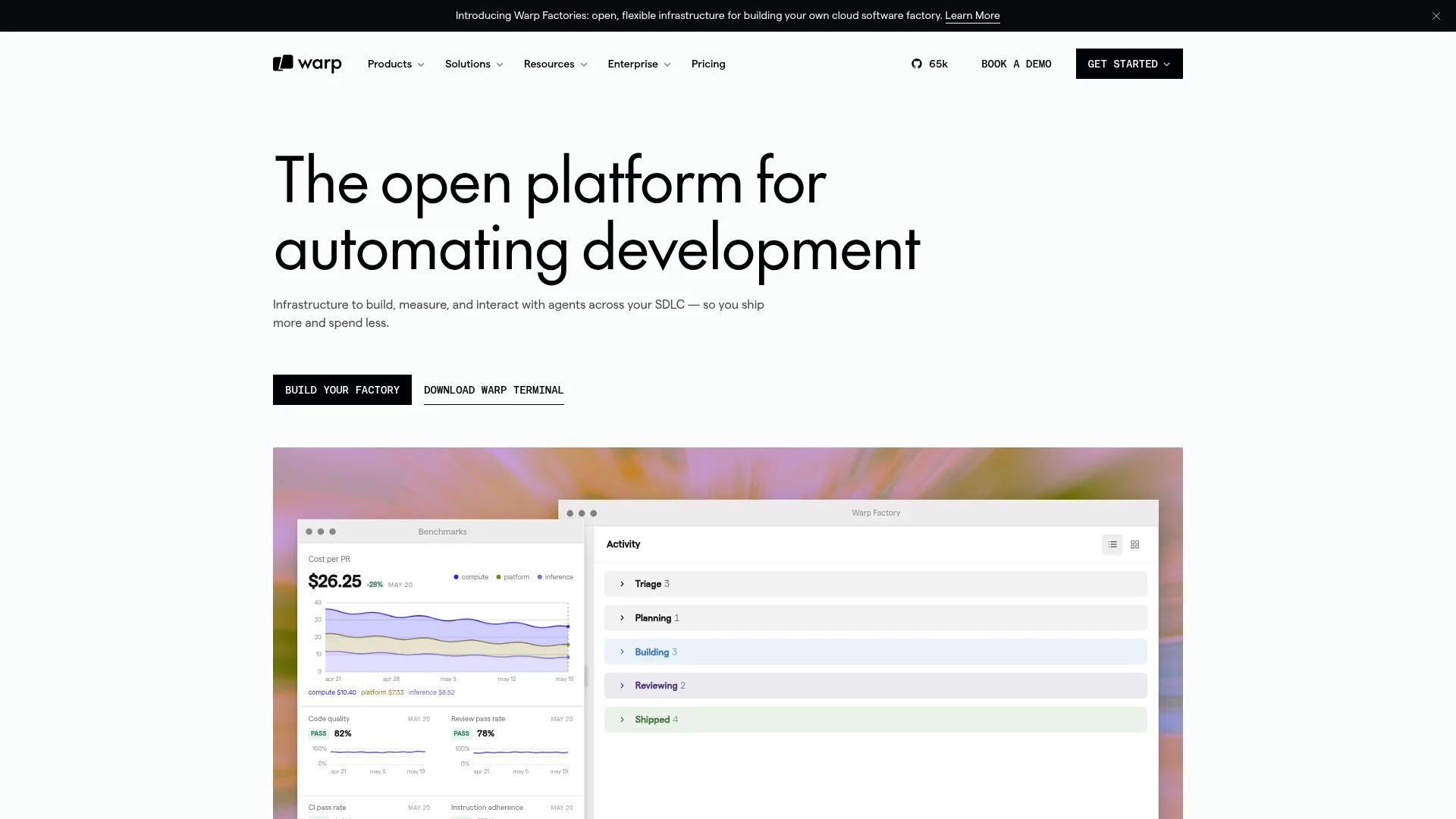
Task: Click the Code quality PASS badge
Action: (x=318, y=733)
